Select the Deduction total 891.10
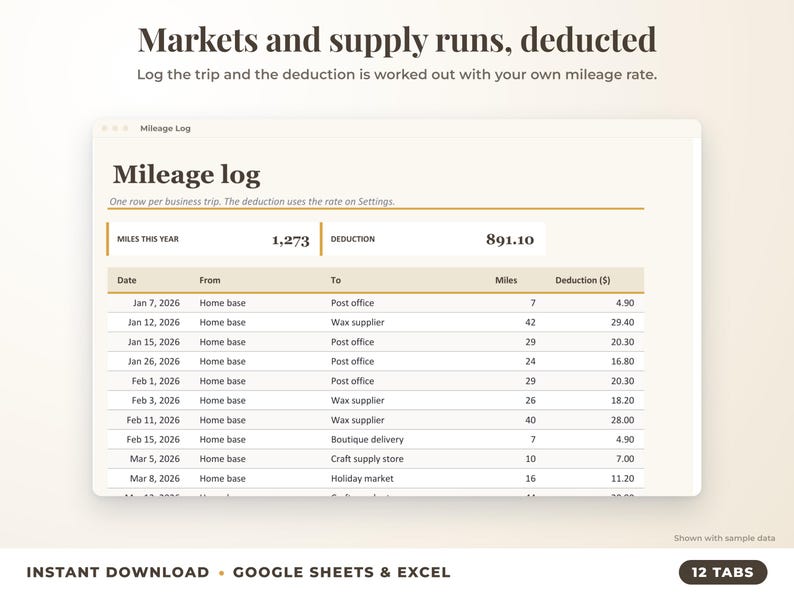The width and height of the screenshot is (794, 596). click(x=510, y=240)
